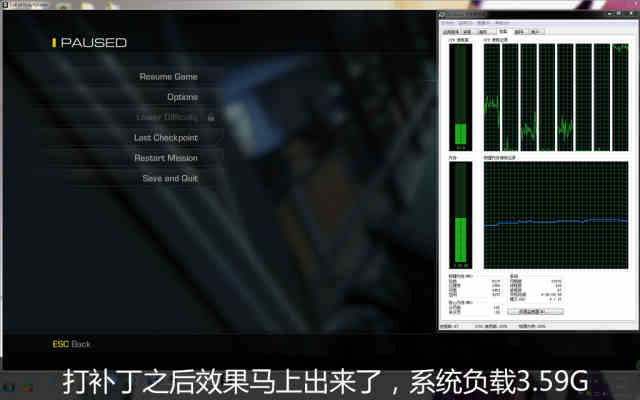Switch to Task Manager Services tab

tap(483, 31)
